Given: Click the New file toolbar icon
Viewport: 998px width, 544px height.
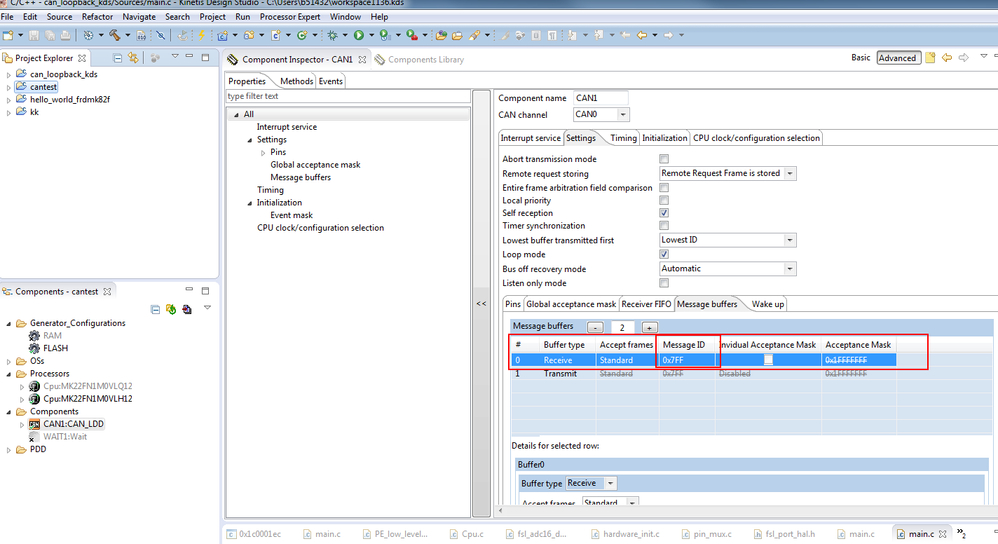Looking at the screenshot, I should 8,36.
